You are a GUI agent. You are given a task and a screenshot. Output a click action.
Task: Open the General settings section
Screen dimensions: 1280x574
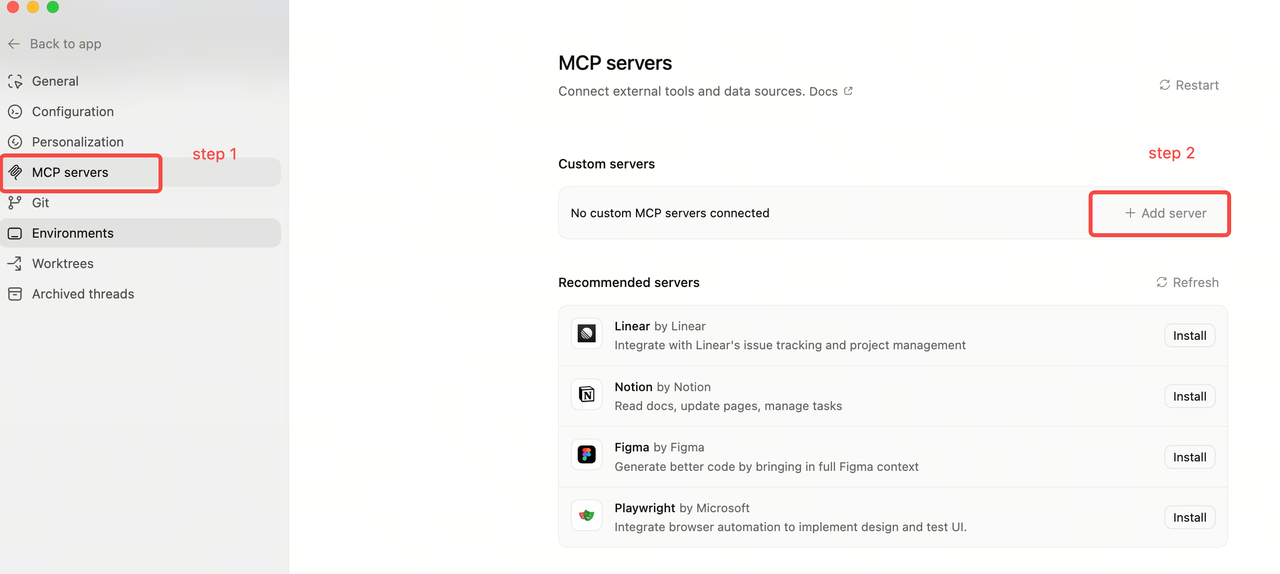pos(55,81)
